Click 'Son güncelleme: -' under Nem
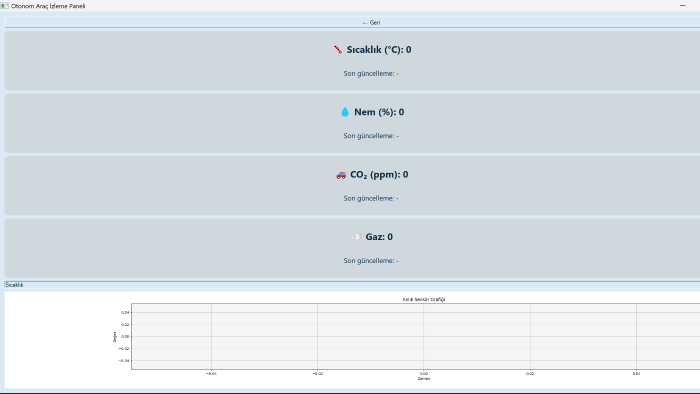The image size is (700, 394). (x=371, y=136)
